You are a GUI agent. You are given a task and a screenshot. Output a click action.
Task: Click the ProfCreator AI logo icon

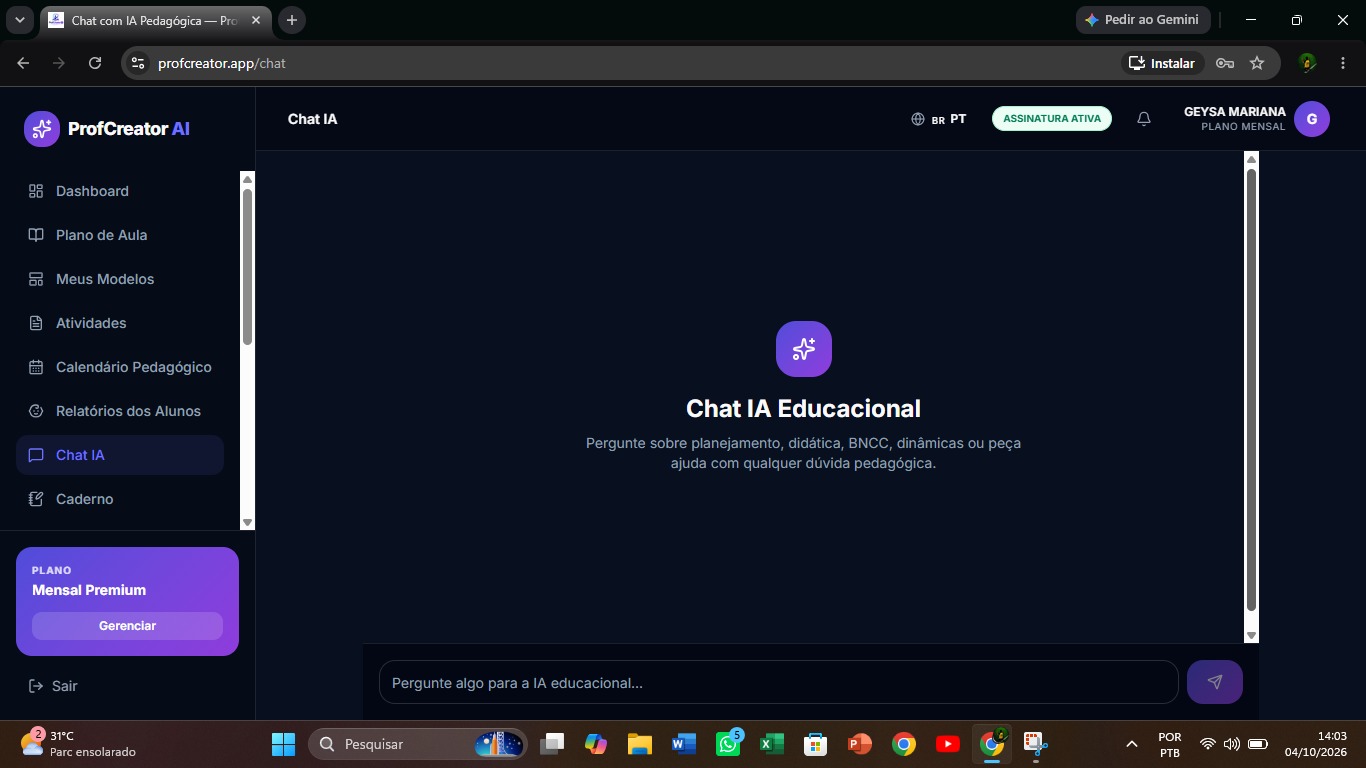[42, 129]
